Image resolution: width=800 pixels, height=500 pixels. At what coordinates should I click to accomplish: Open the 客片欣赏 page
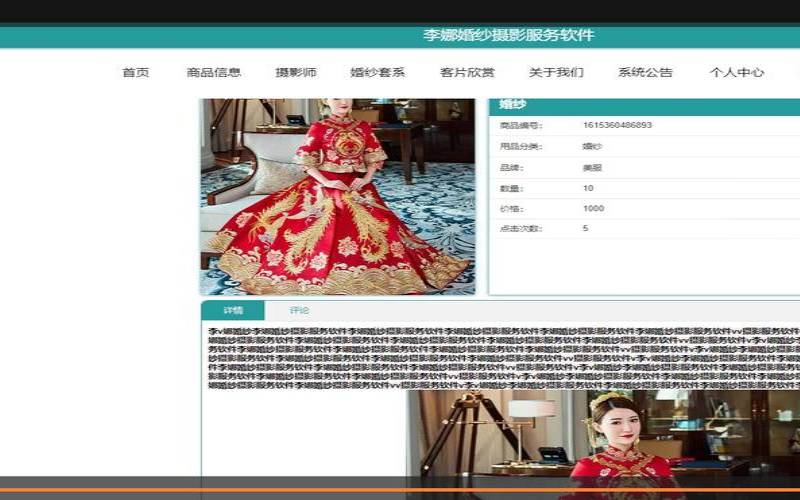pyautogui.click(x=467, y=72)
